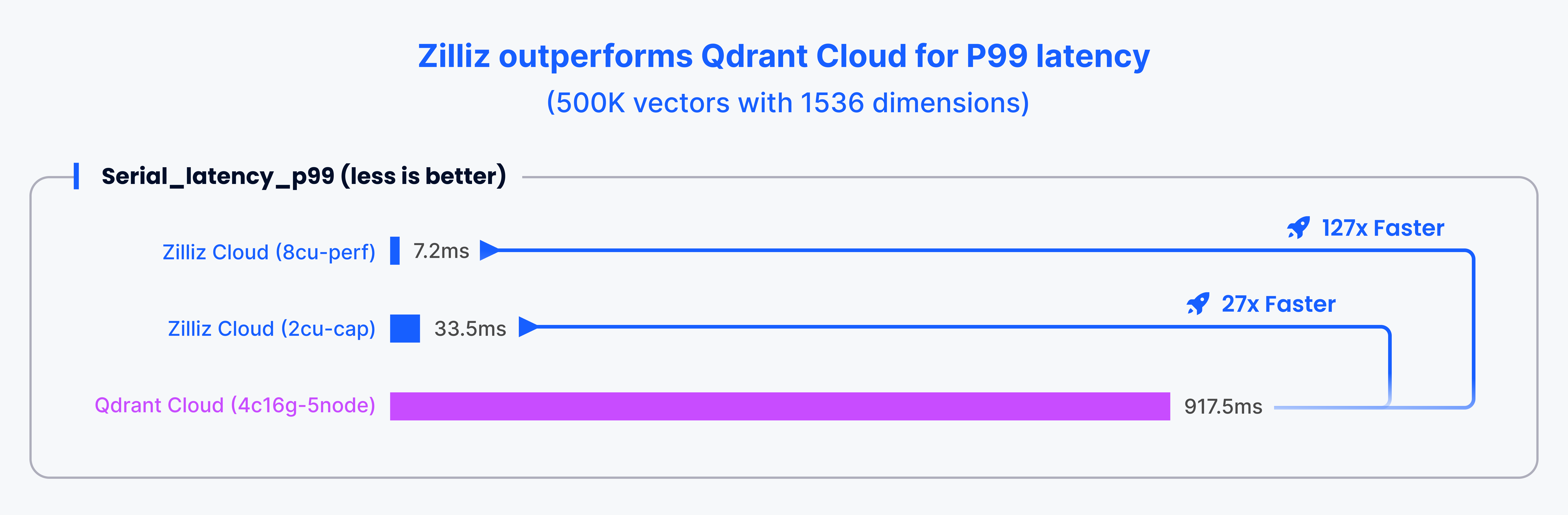Screen dimensions: 1568x515
Task: Click the main title about P99 latency
Action: click(783, 56)
